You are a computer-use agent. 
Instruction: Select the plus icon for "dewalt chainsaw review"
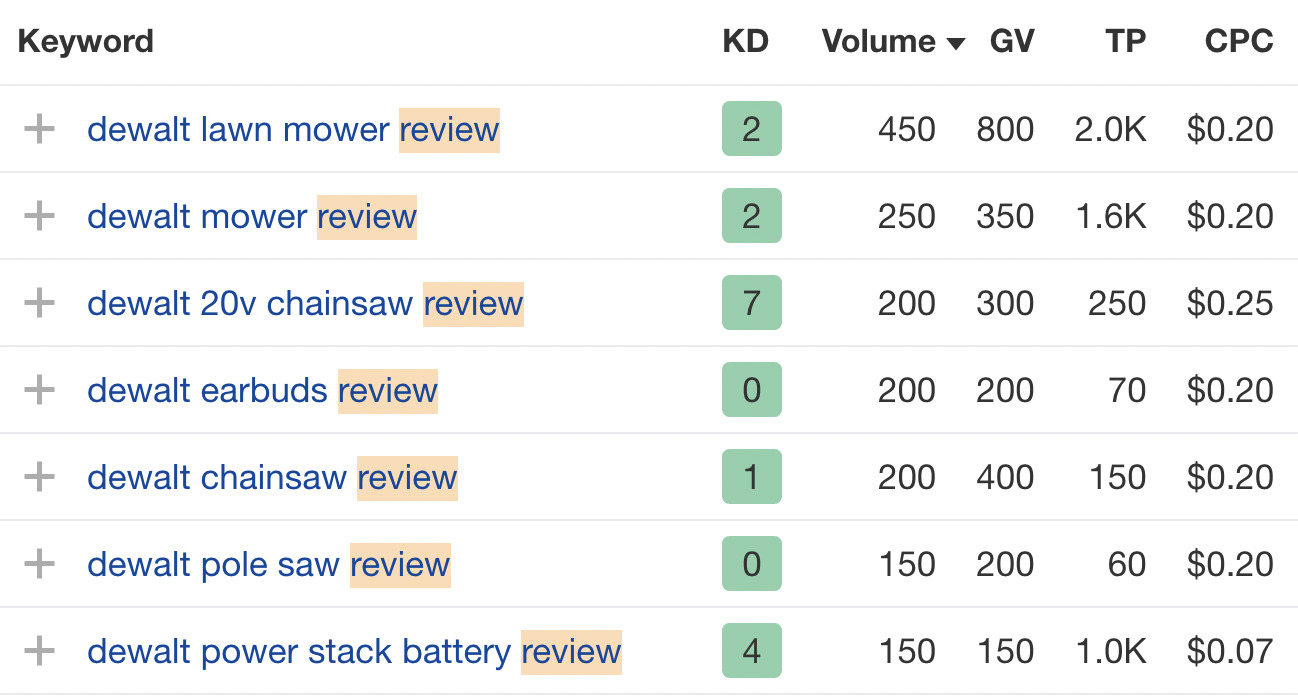40,477
